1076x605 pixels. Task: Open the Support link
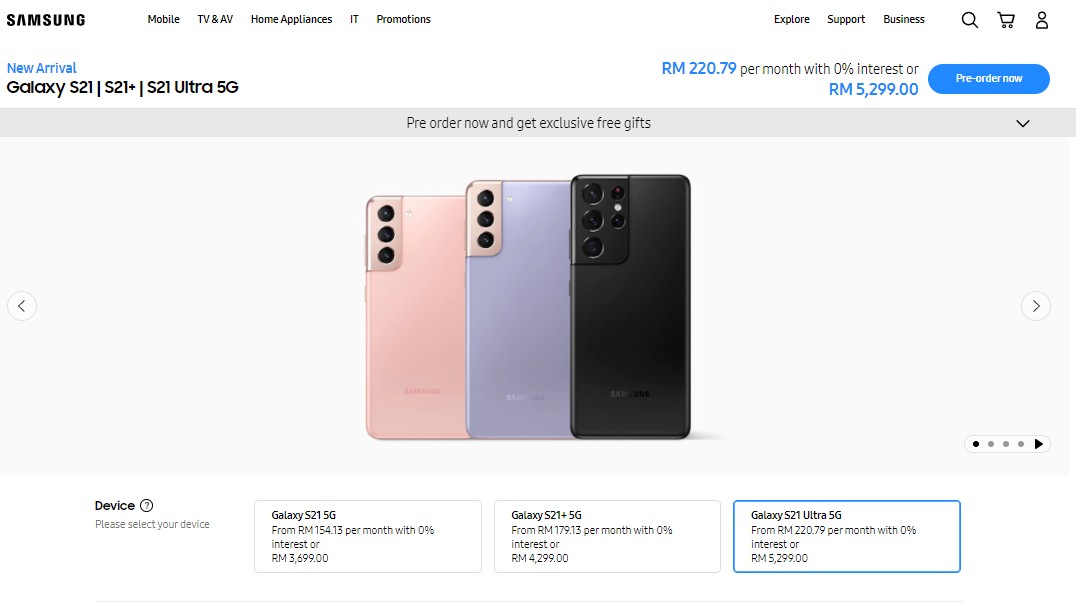click(846, 20)
